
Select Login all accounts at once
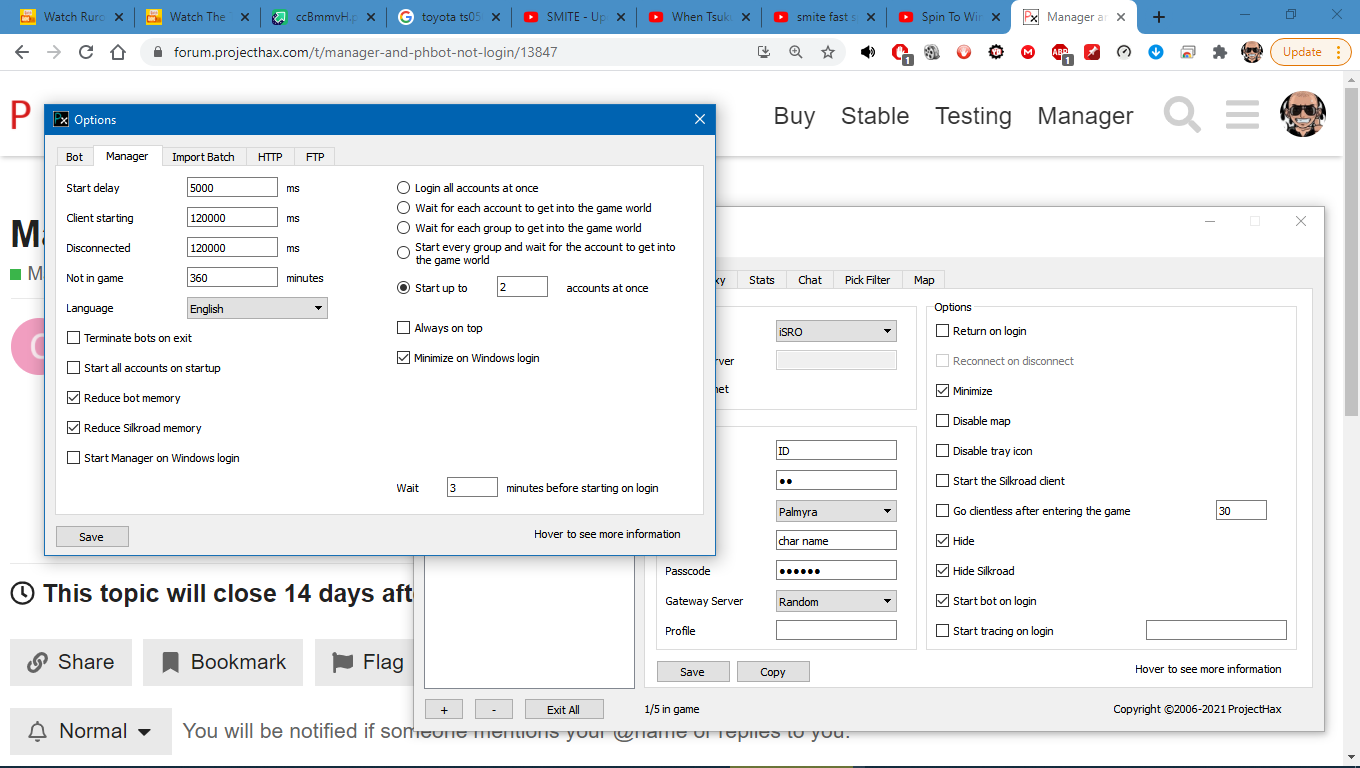point(404,188)
